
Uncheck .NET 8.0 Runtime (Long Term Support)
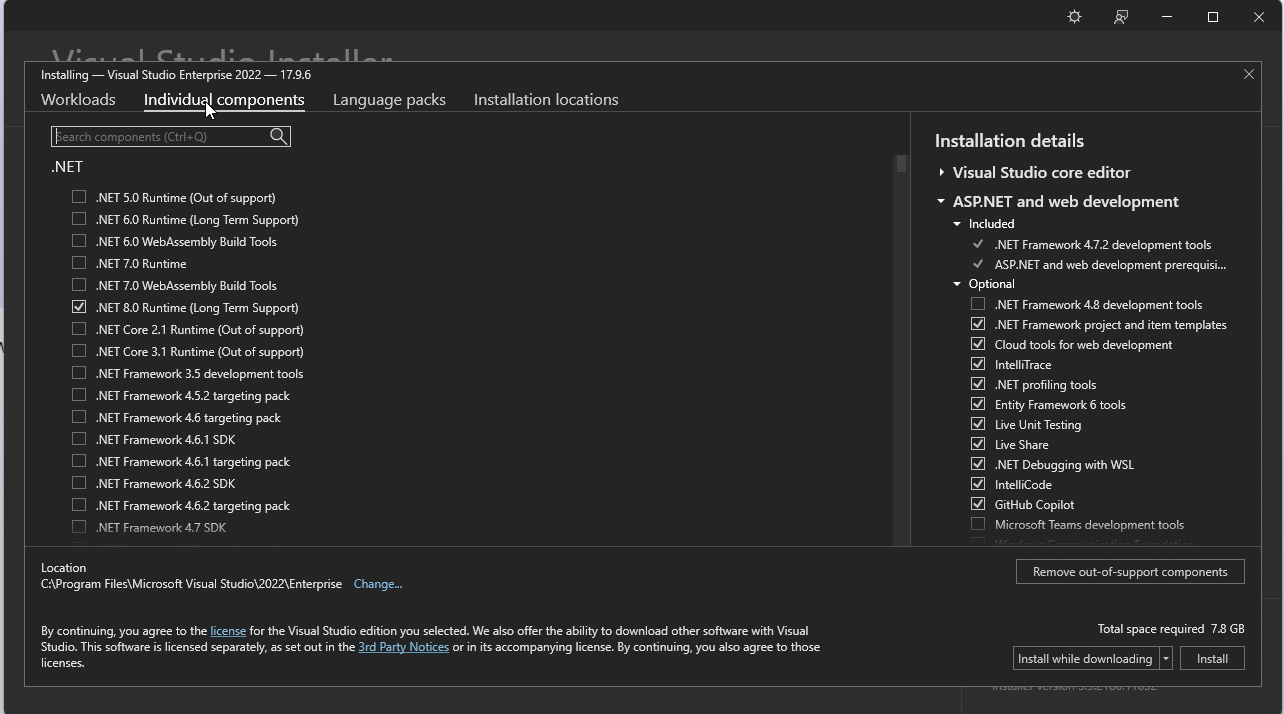tap(79, 307)
